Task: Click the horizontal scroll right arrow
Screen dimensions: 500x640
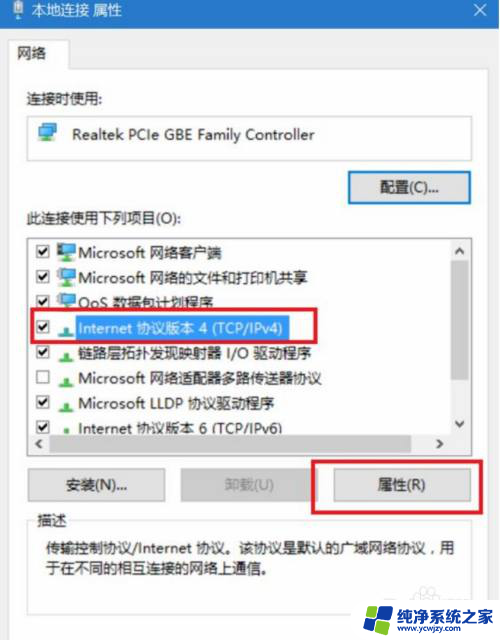Action: point(440,444)
